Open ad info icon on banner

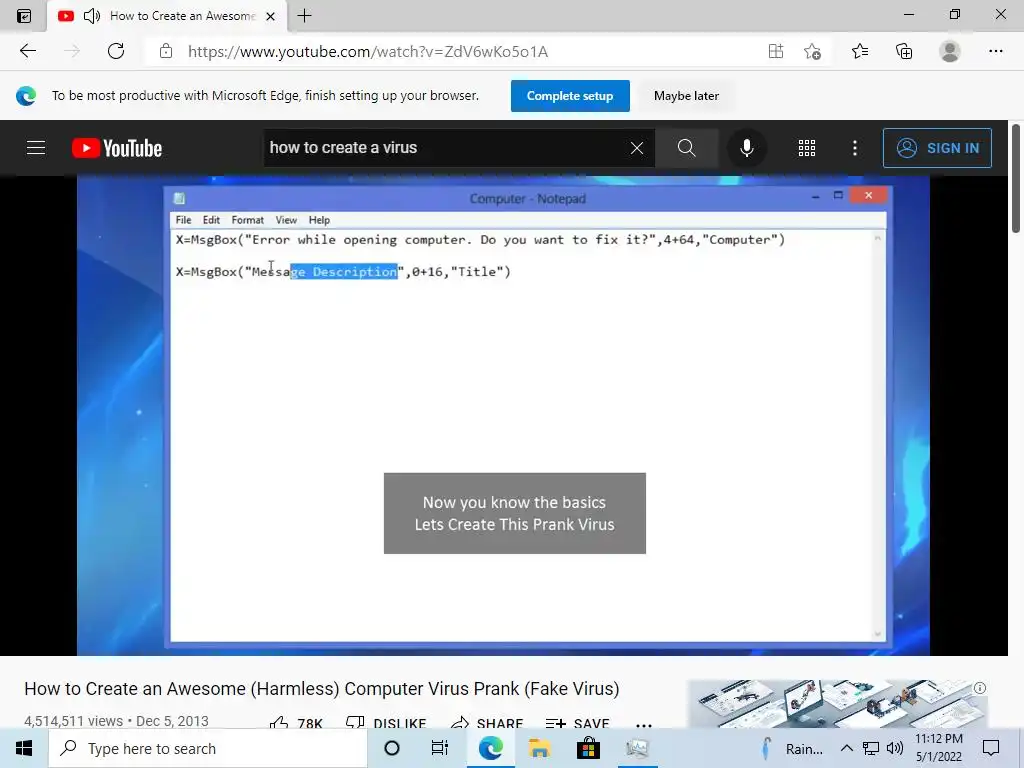(x=980, y=688)
